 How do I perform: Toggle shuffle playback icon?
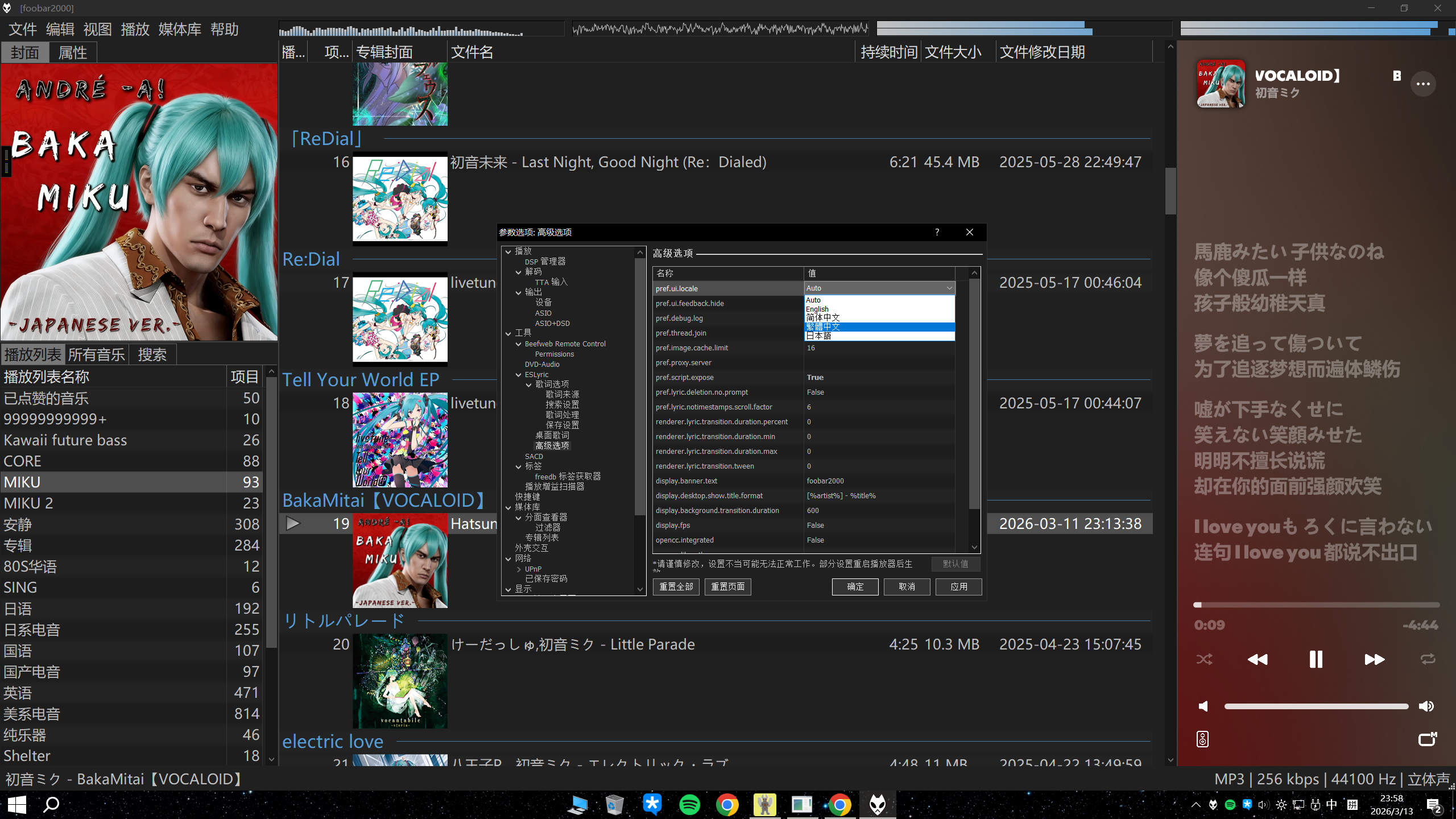pyautogui.click(x=1204, y=659)
